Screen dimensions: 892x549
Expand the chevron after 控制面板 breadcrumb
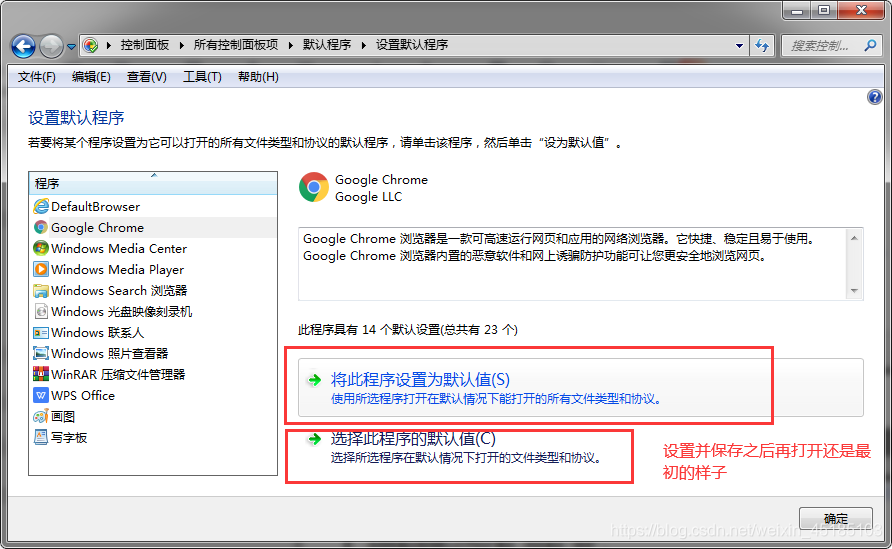coord(181,45)
